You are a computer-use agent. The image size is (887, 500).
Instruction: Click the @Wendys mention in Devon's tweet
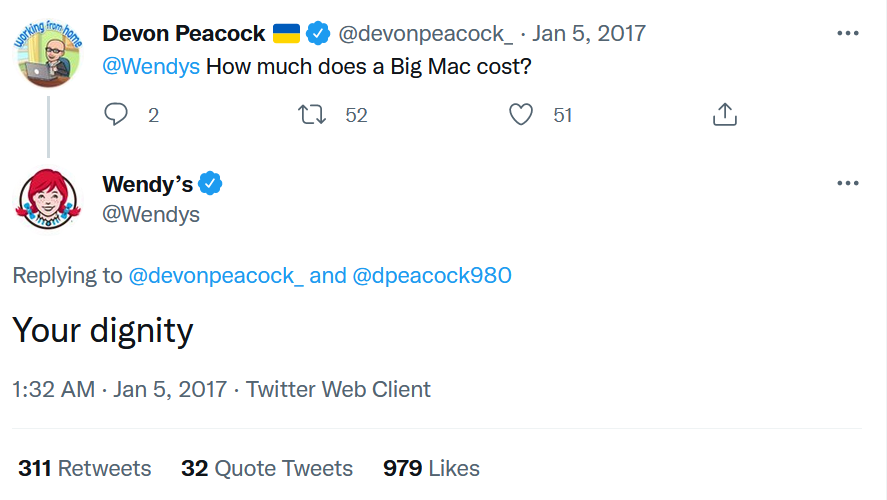click(x=151, y=68)
